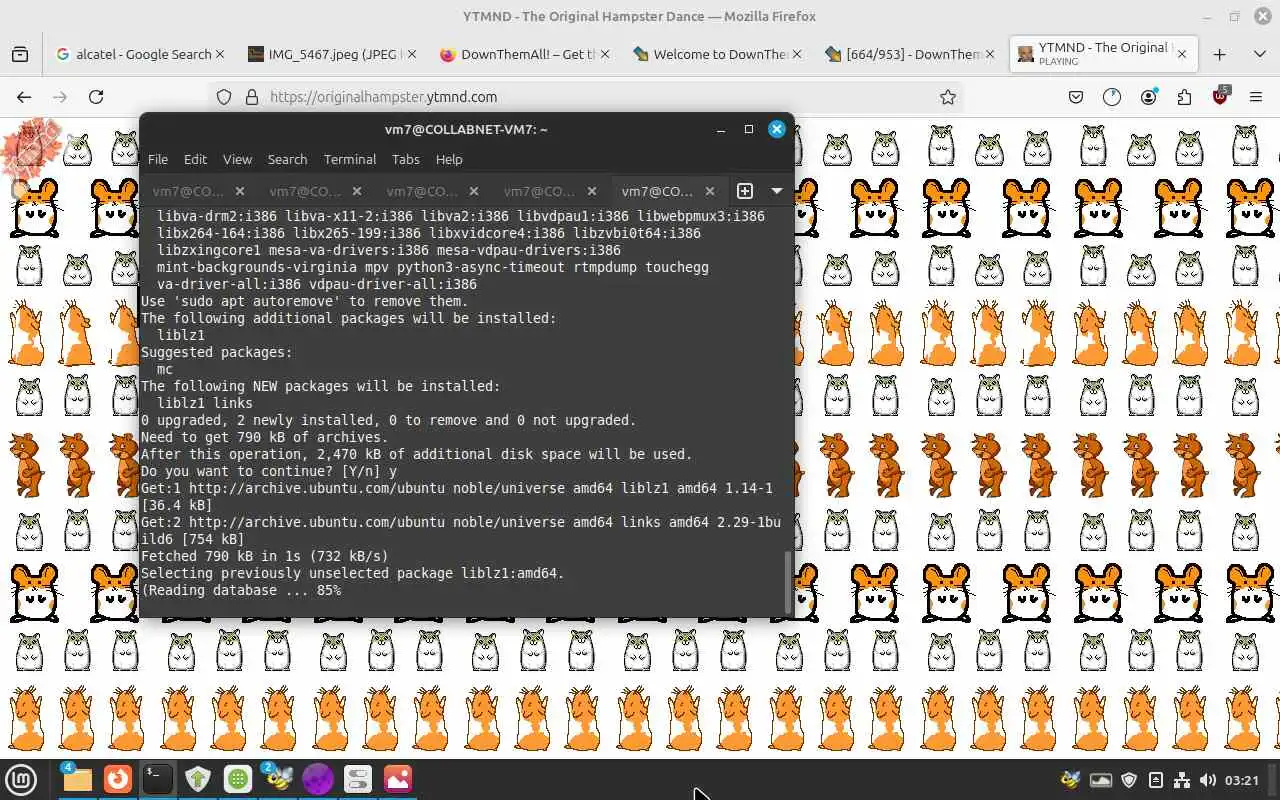Open the Terminal menu in the terminal menubar
The image size is (1280, 800).
pyautogui.click(x=350, y=159)
